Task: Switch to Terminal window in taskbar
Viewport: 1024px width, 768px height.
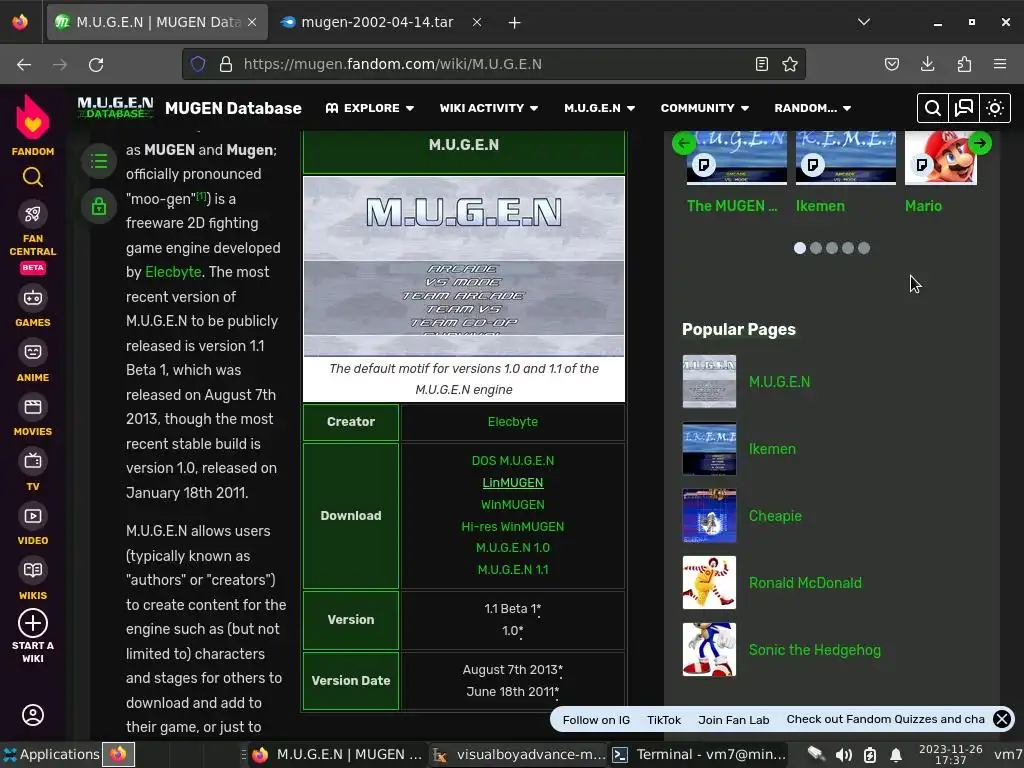Action: tap(699, 754)
